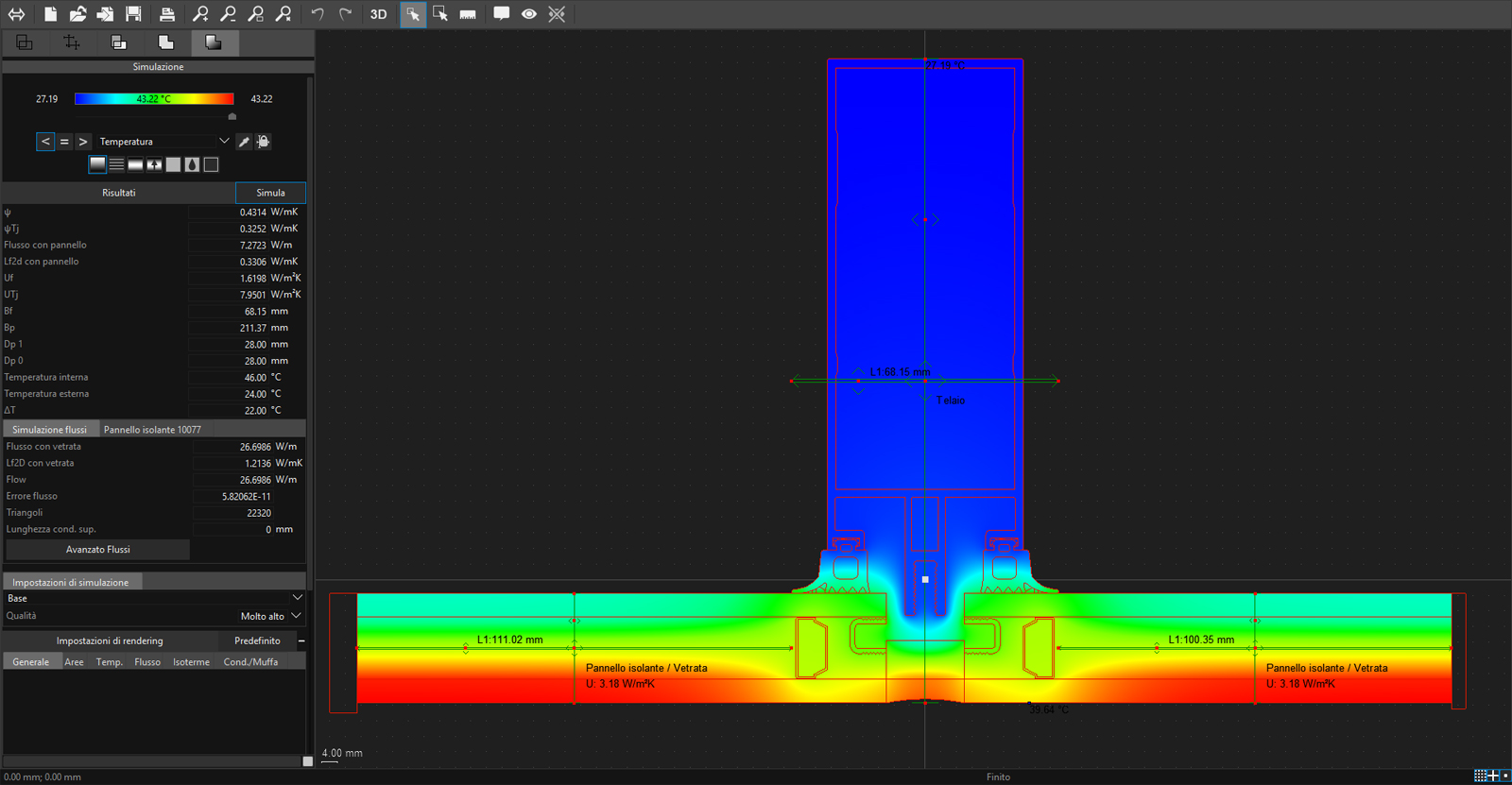Click the redo arrow icon
Viewport: 1512px width, 785px height.
click(x=346, y=14)
